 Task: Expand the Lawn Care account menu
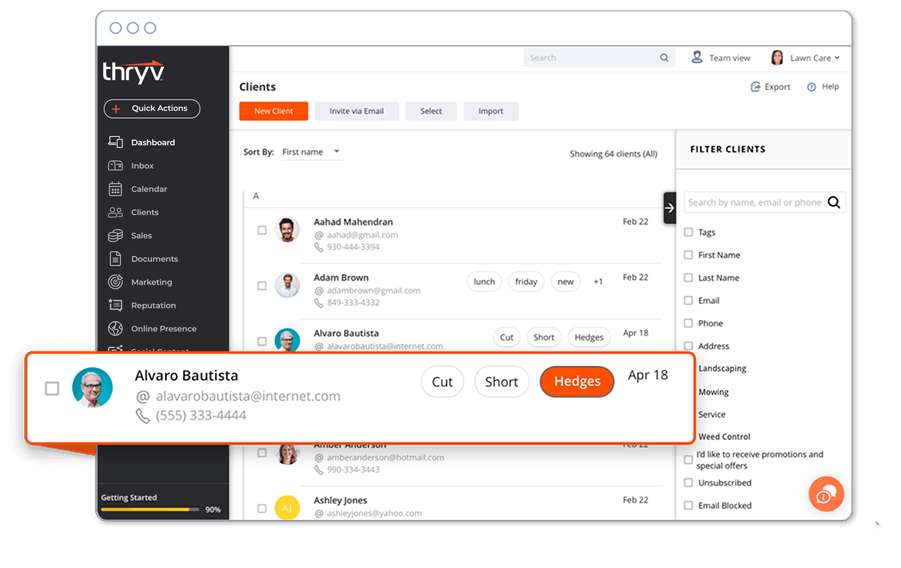point(815,57)
